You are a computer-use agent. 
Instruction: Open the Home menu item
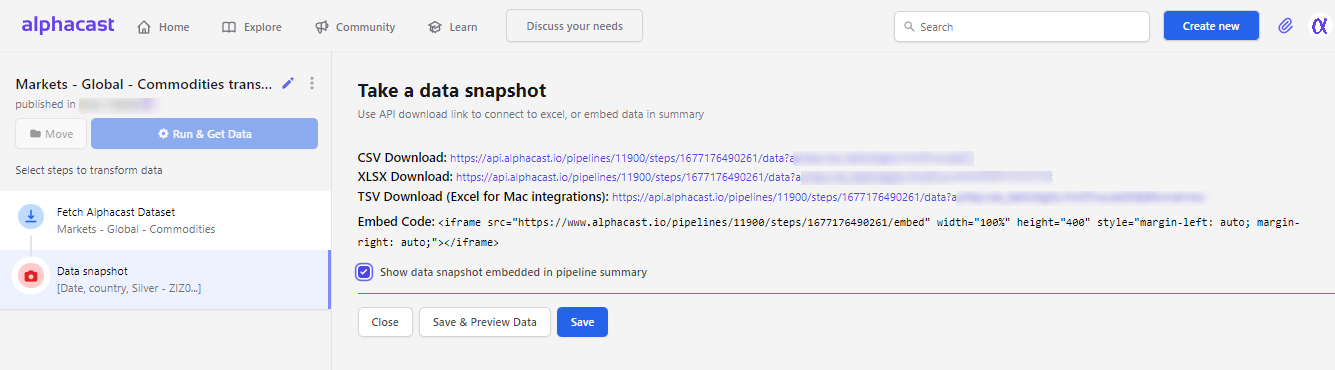tap(163, 27)
